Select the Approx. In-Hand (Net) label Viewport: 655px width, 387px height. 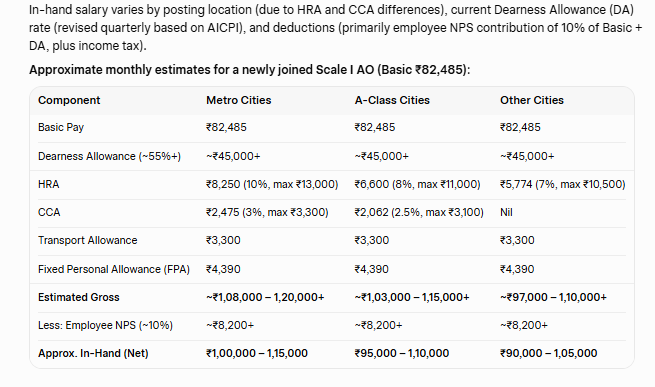click(x=93, y=354)
